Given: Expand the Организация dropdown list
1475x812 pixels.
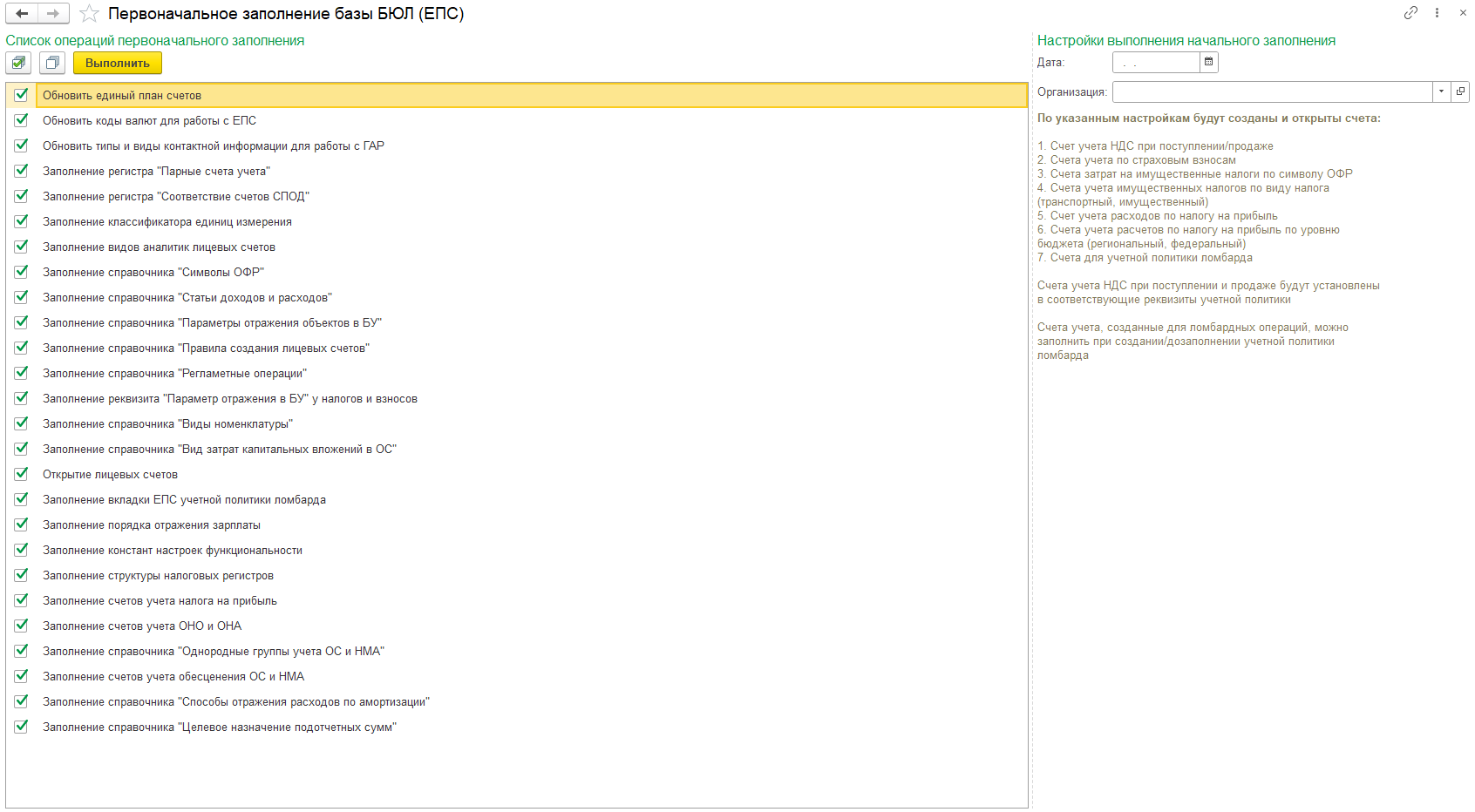Looking at the screenshot, I should point(1441,91).
